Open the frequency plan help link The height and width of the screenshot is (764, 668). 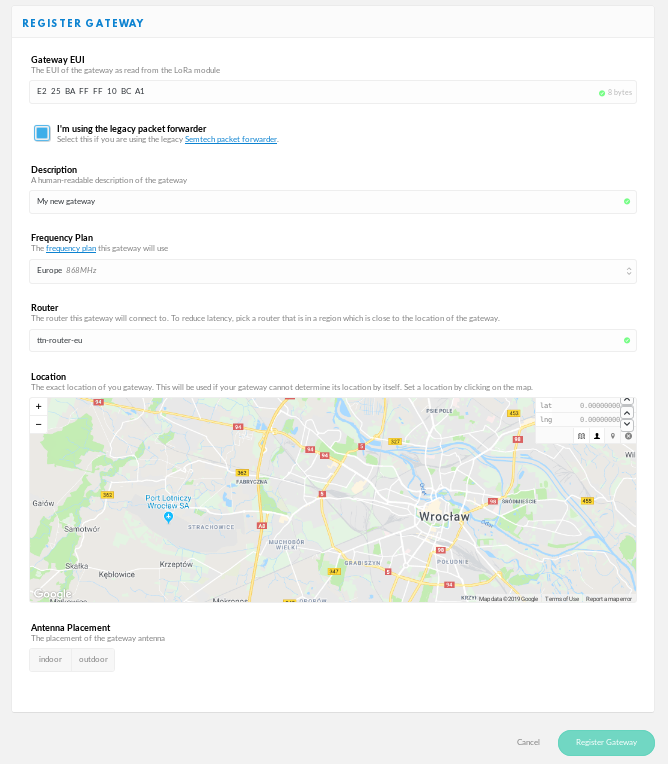pos(71,248)
